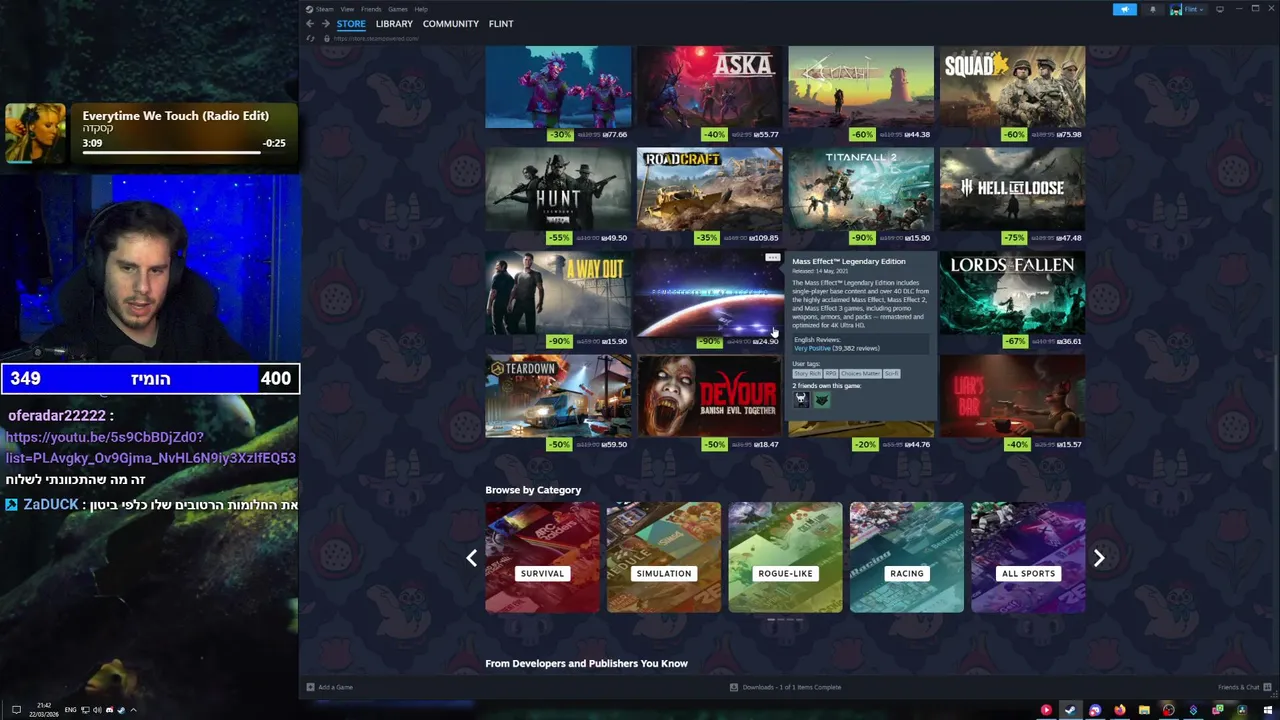This screenshot has width=1280, height=720.
Task: Open the blue megaphone announcements button
Action: click(x=1125, y=9)
